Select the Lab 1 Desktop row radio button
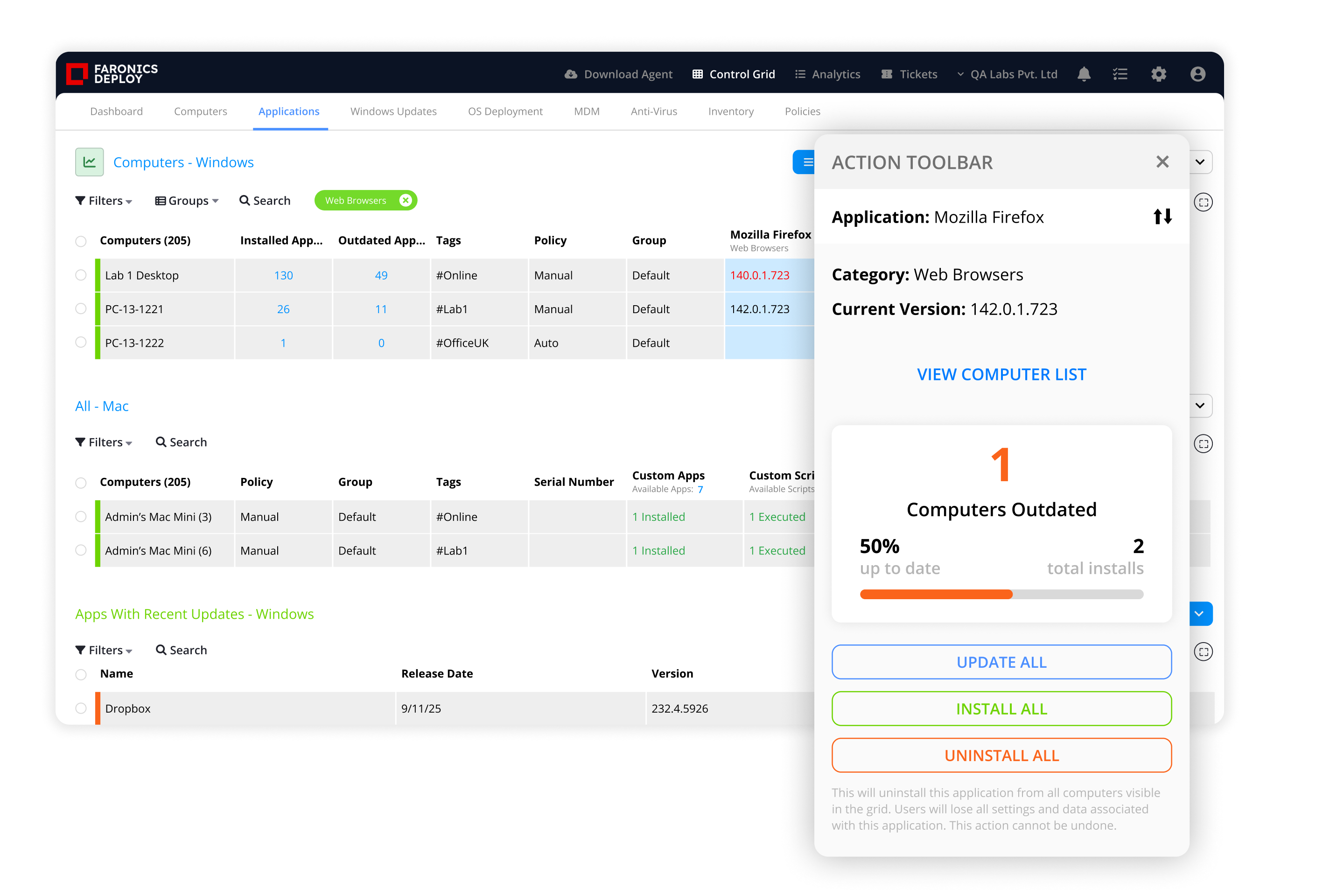Image resolution: width=1344 pixels, height=896 pixels. [x=81, y=275]
